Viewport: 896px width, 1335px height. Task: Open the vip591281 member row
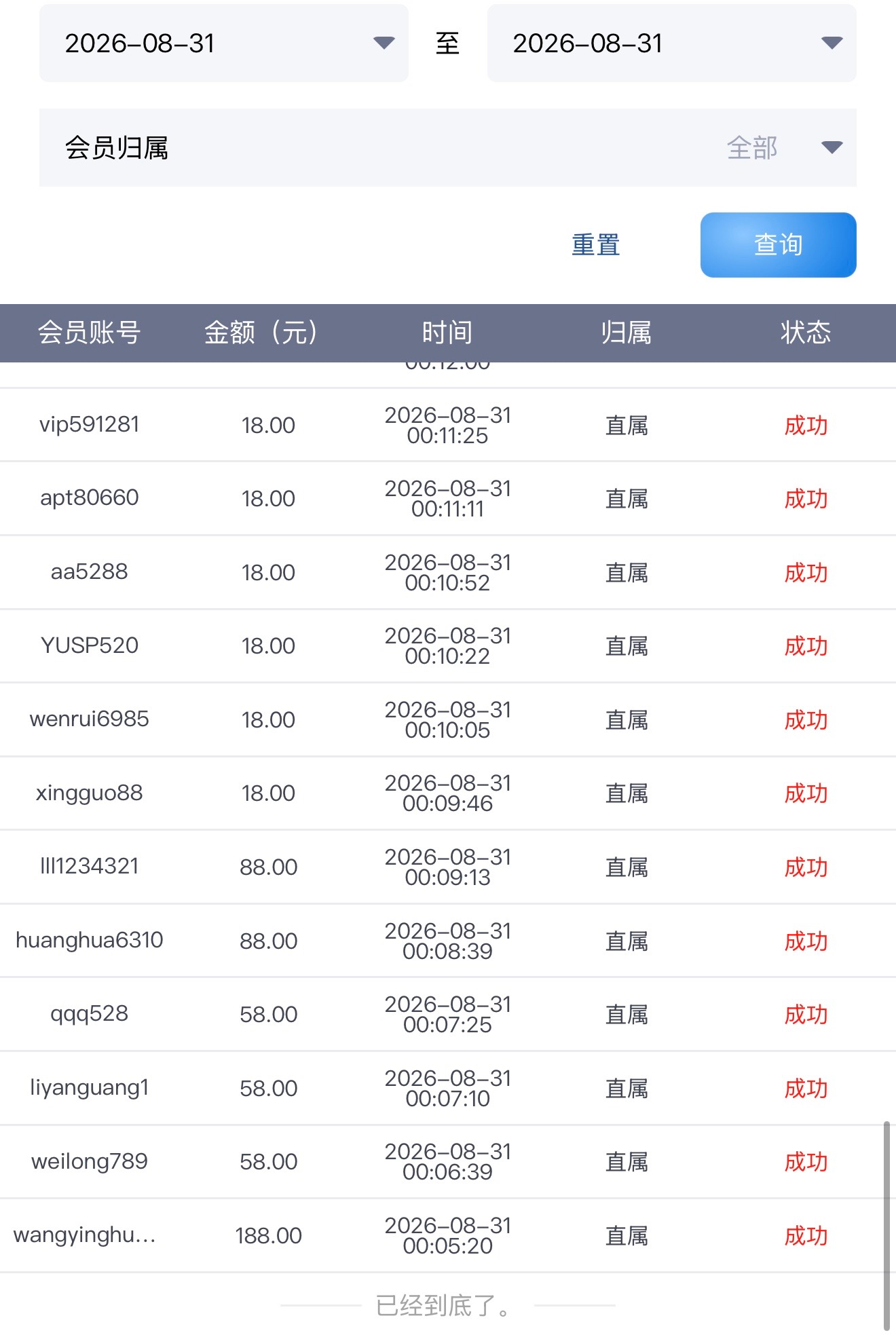(448, 426)
